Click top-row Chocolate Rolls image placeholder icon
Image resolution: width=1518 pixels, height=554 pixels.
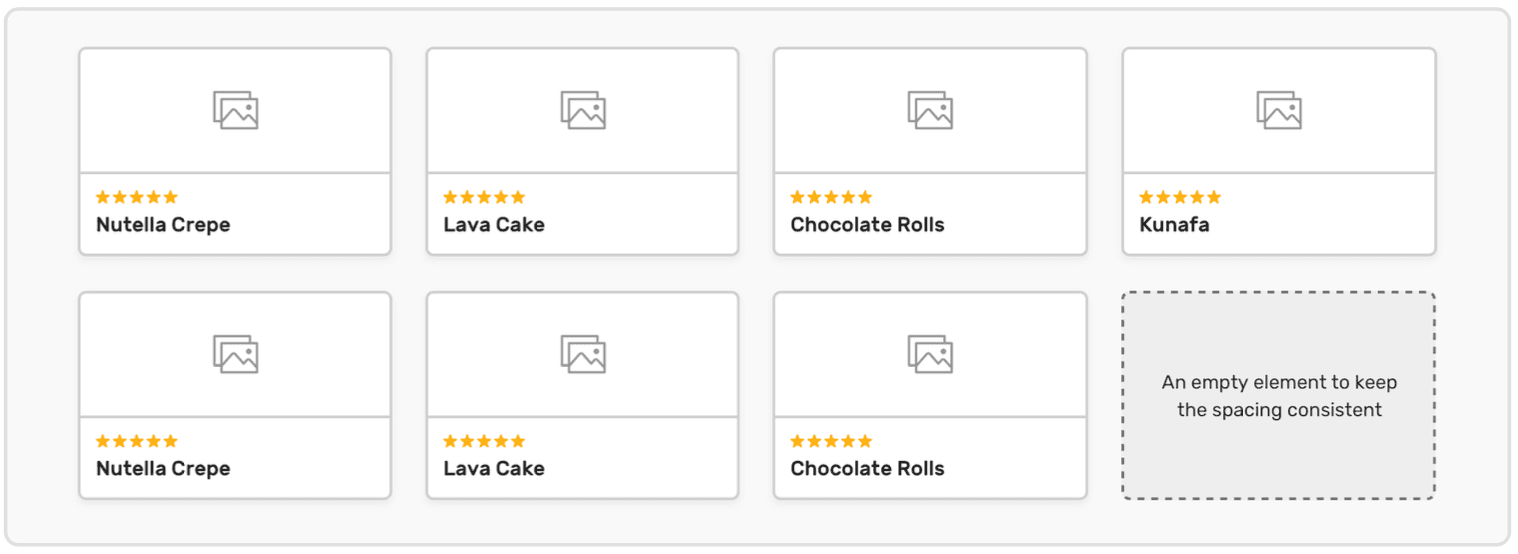click(930, 110)
